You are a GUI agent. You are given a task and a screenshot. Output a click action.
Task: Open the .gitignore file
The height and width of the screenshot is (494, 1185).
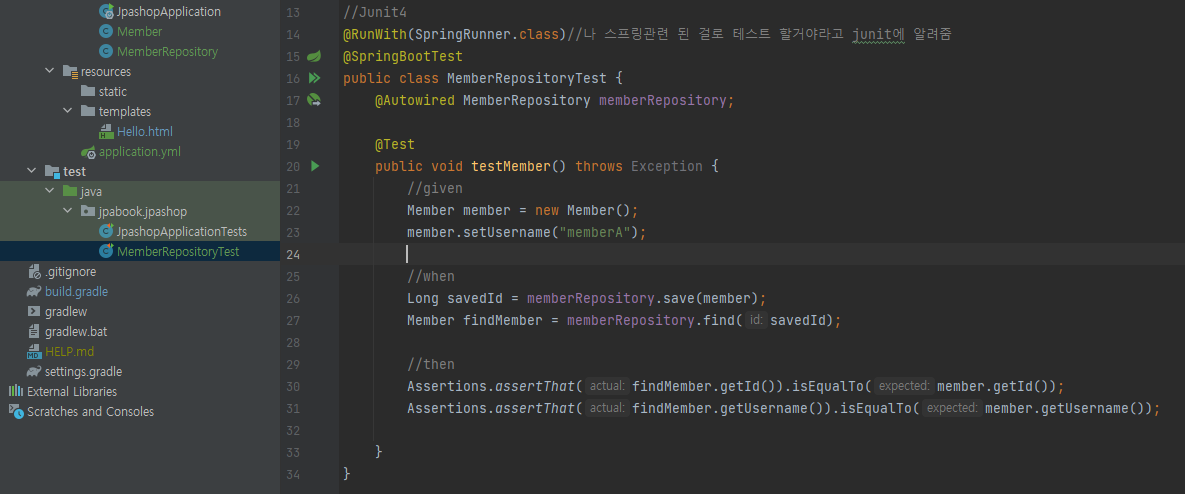(x=70, y=271)
